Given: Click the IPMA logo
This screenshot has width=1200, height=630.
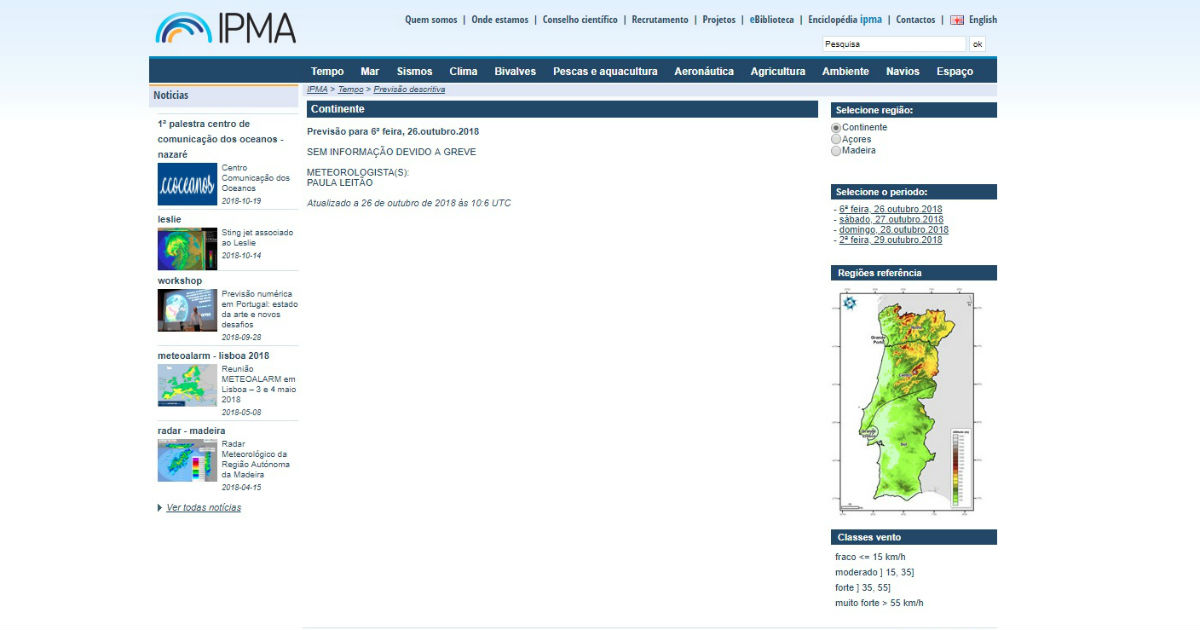Looking at the screenshot, I should [x=226, y=28].
